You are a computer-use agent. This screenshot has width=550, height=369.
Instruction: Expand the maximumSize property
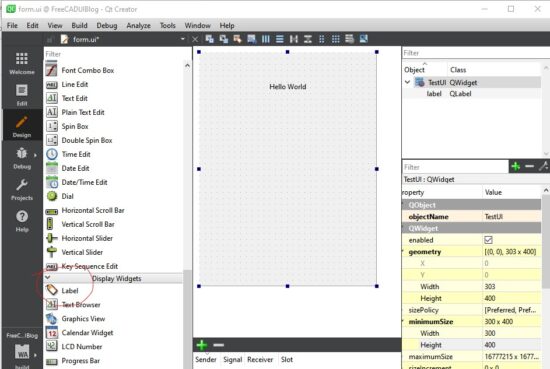[403, 356]
